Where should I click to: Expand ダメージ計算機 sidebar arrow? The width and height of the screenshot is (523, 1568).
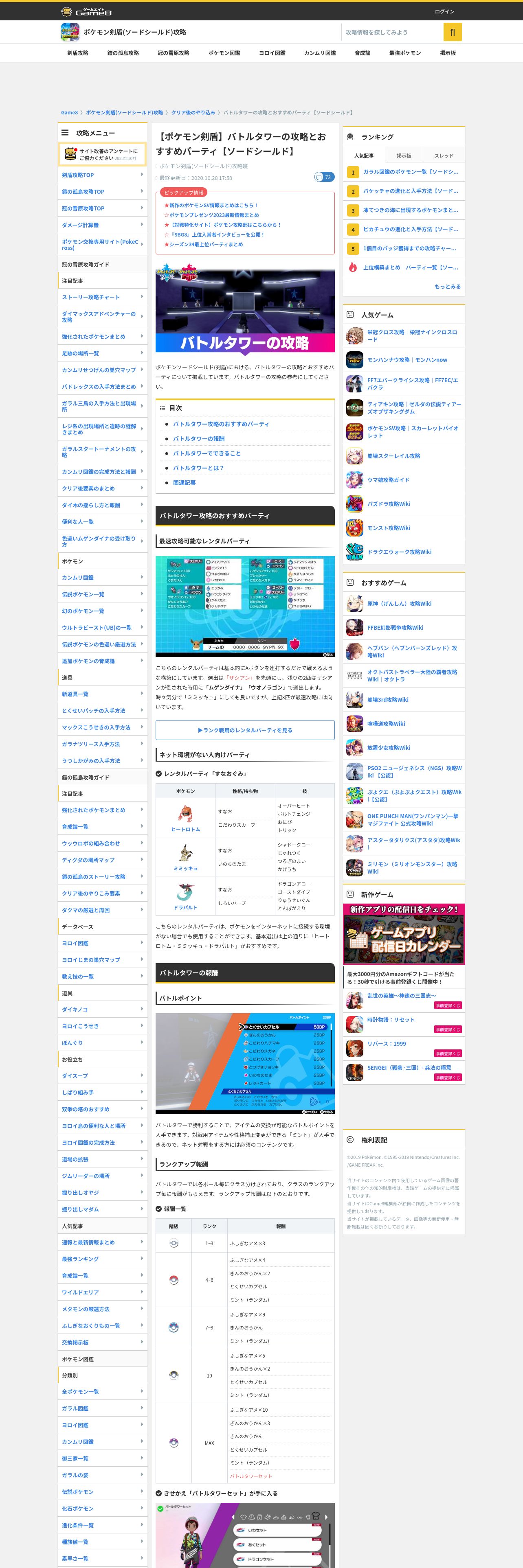(x=142, y=225)
